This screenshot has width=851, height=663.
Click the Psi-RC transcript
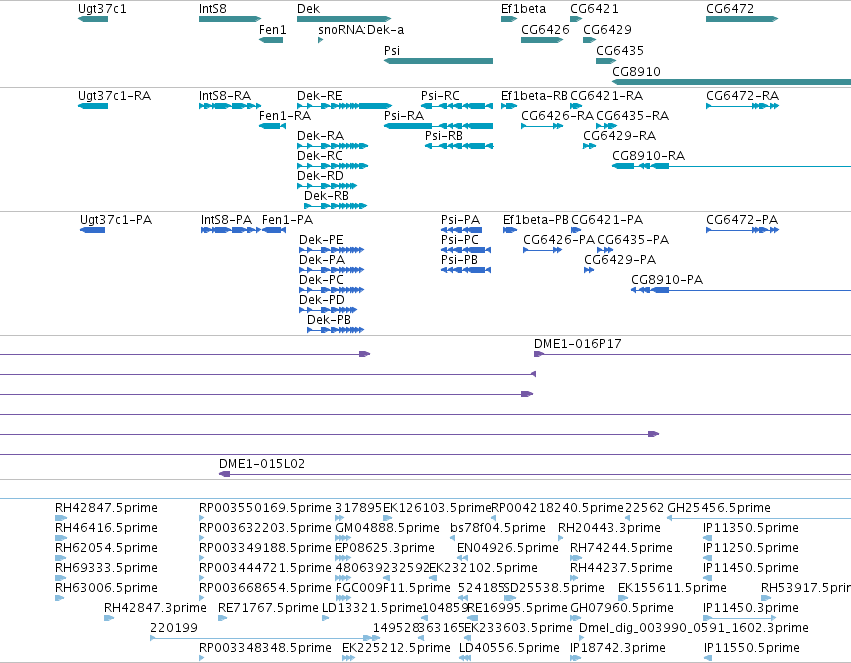457,106
